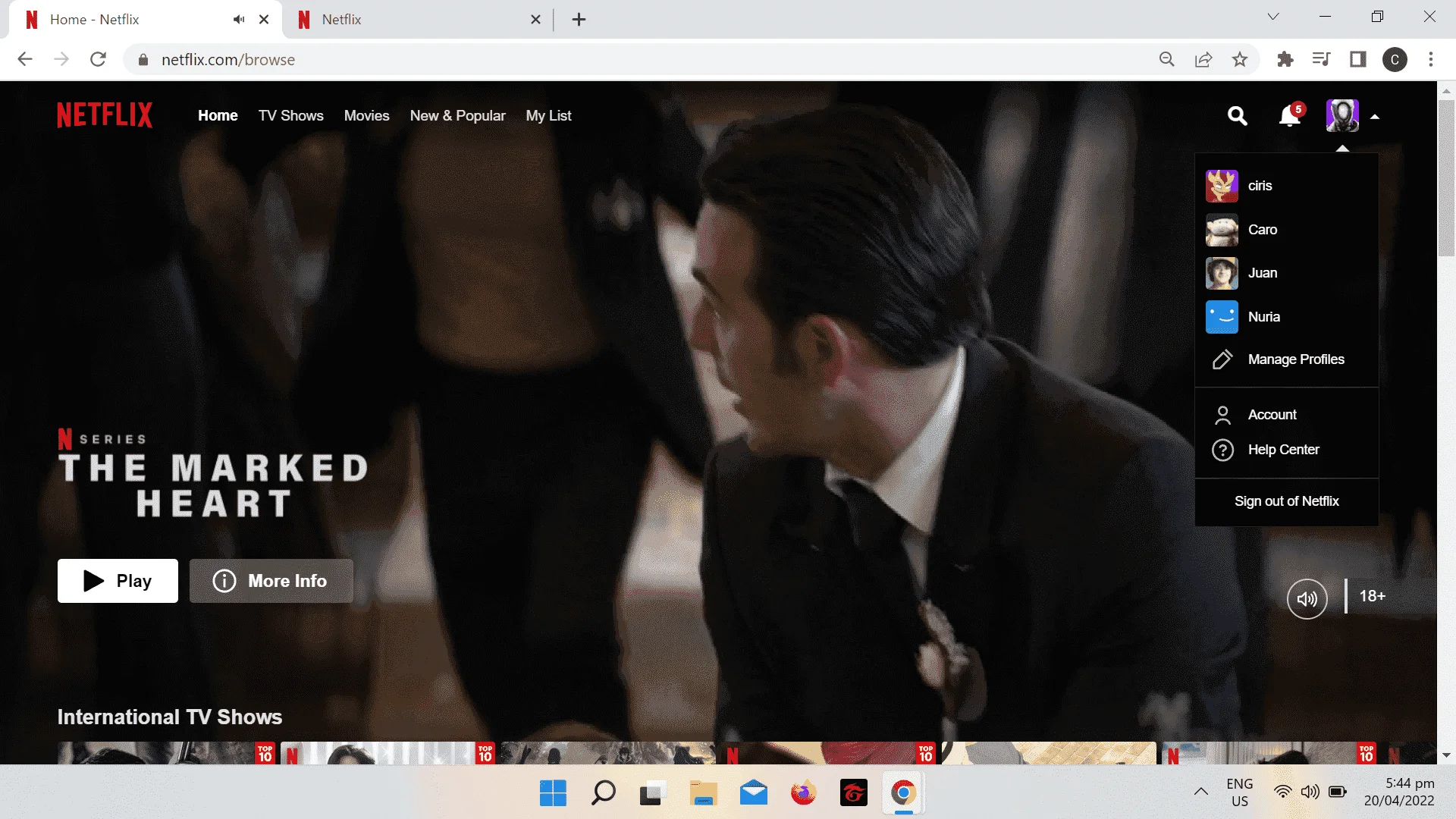This screenshot has height=819, width=1456.
Task: Open New & Popular section
Action: (457, 116)
